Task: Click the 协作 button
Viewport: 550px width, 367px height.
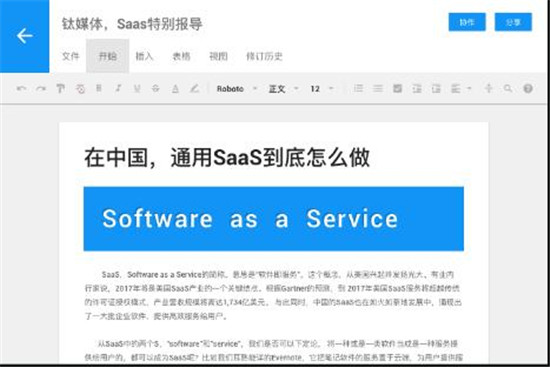Action: point(467,22)
